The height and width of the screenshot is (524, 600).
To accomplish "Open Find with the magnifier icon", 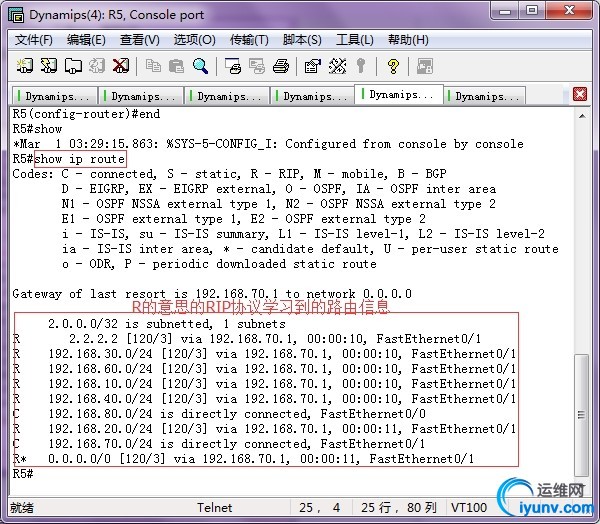I will coord(201,66).
